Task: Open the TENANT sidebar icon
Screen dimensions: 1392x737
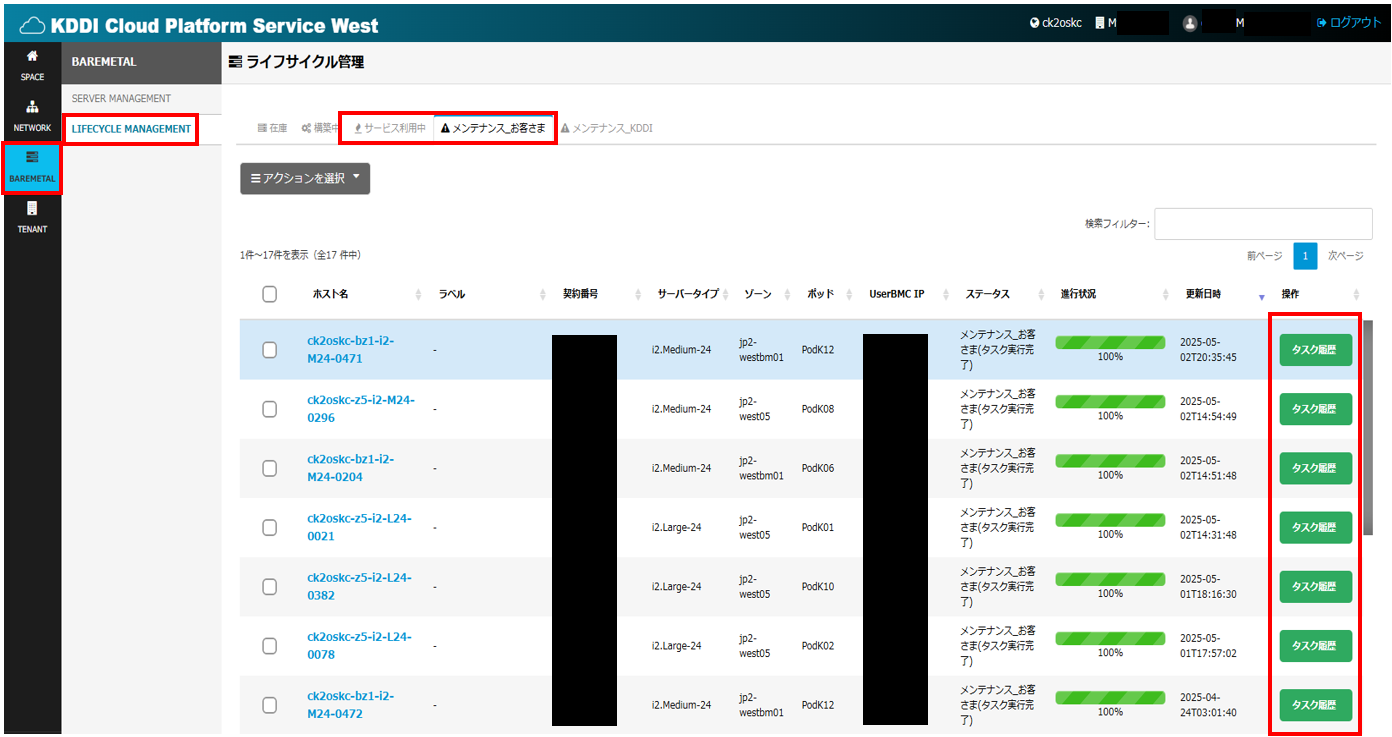Action: click(x=32, y=208)
